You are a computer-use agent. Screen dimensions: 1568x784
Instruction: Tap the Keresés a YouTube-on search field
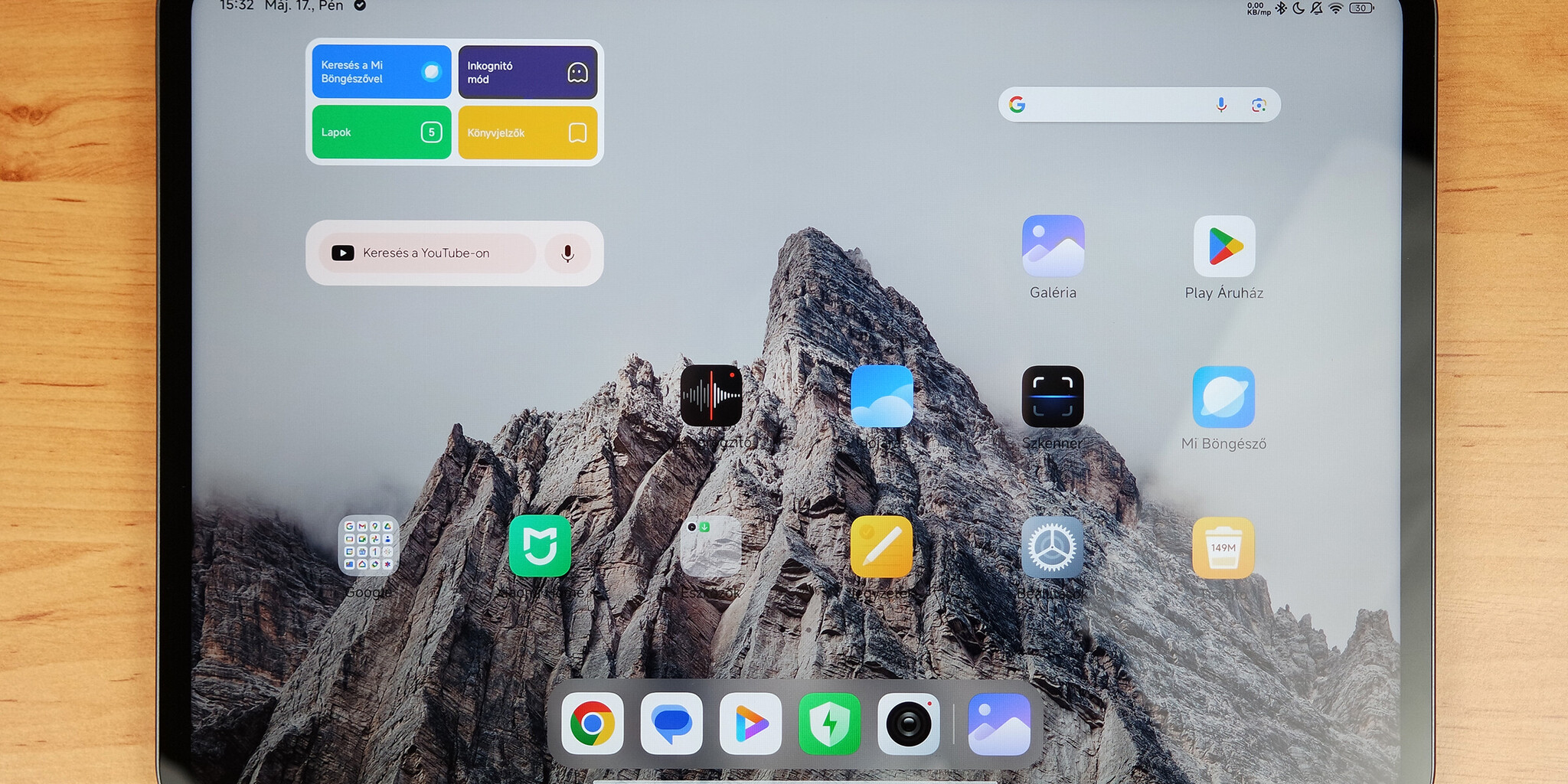(x=427, y=253)
